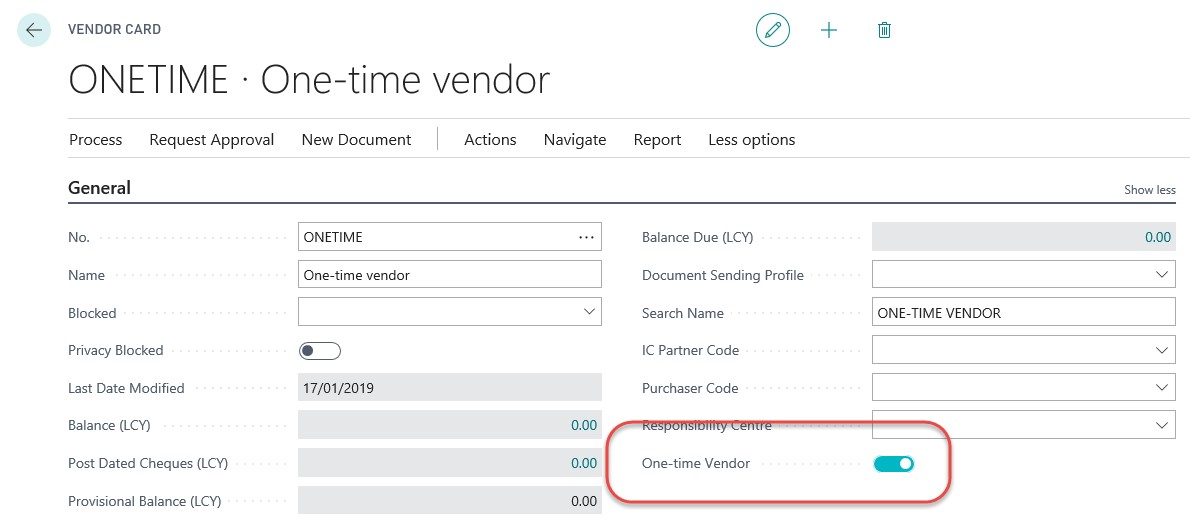
Task: Click the back arrow icon
Action: (34, 30)
